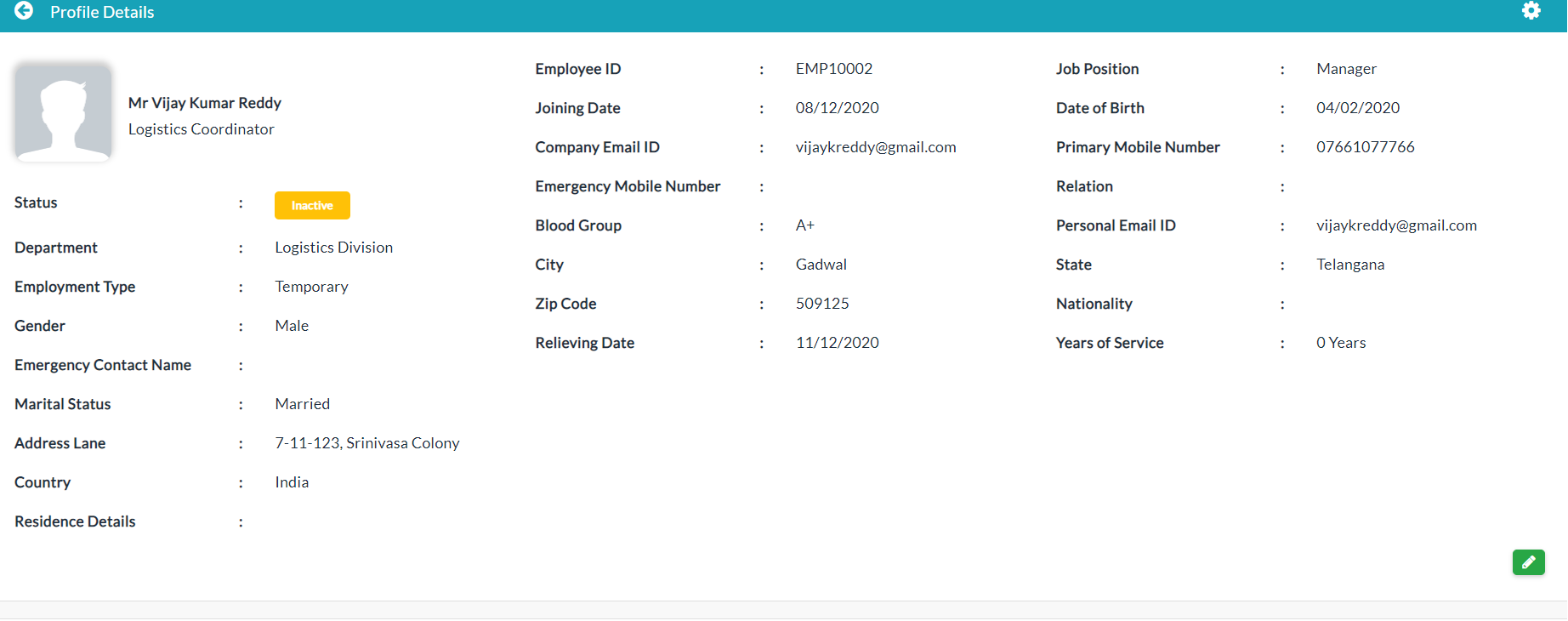Click the Country field label
Image resolution: width=1568 pixels, height=621 pixels.
coord(43,482)
